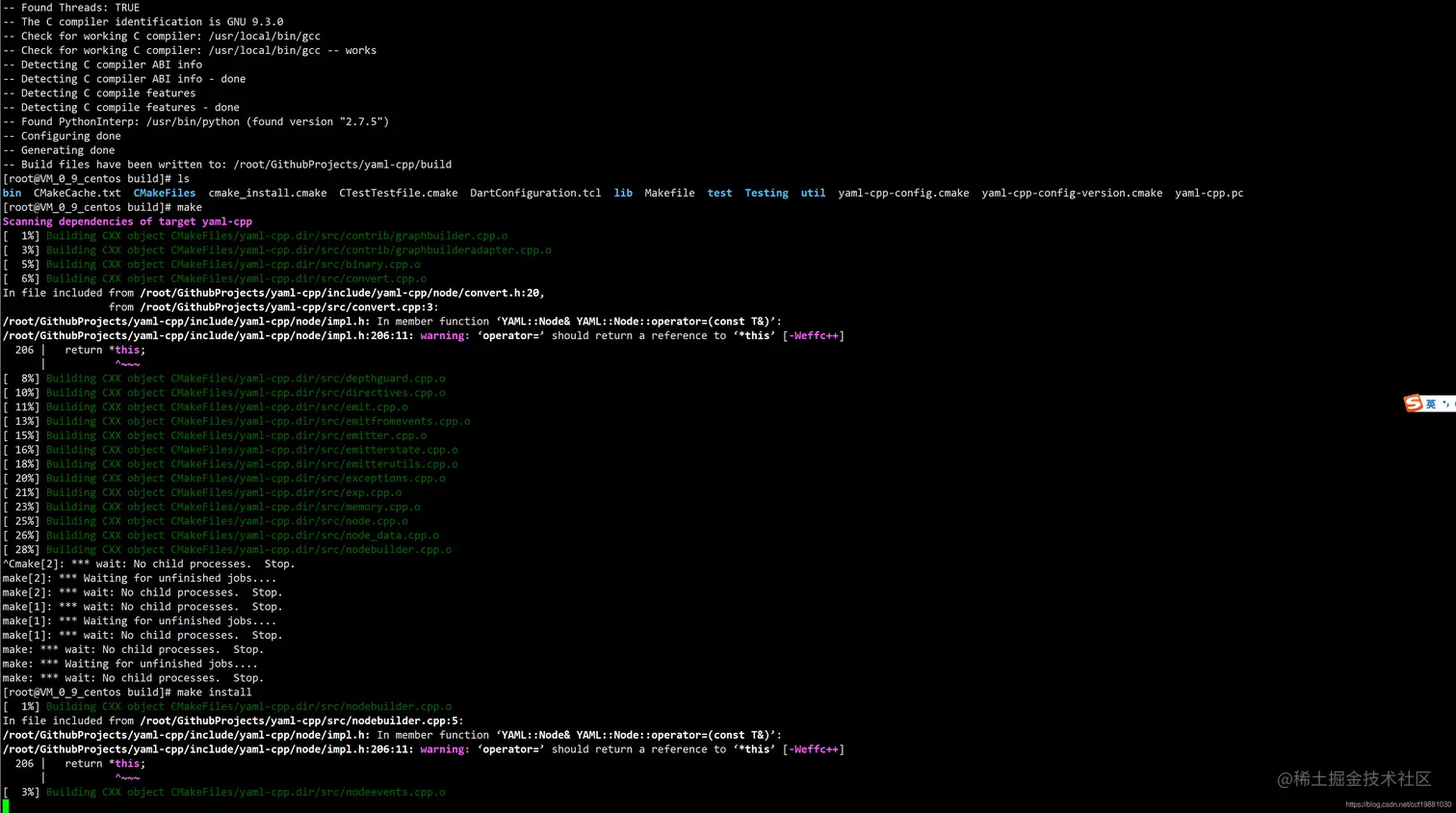Select 'DartConfiguration.tcl' in the ls output
The image size is (1456, 813).
click(535, 193)
